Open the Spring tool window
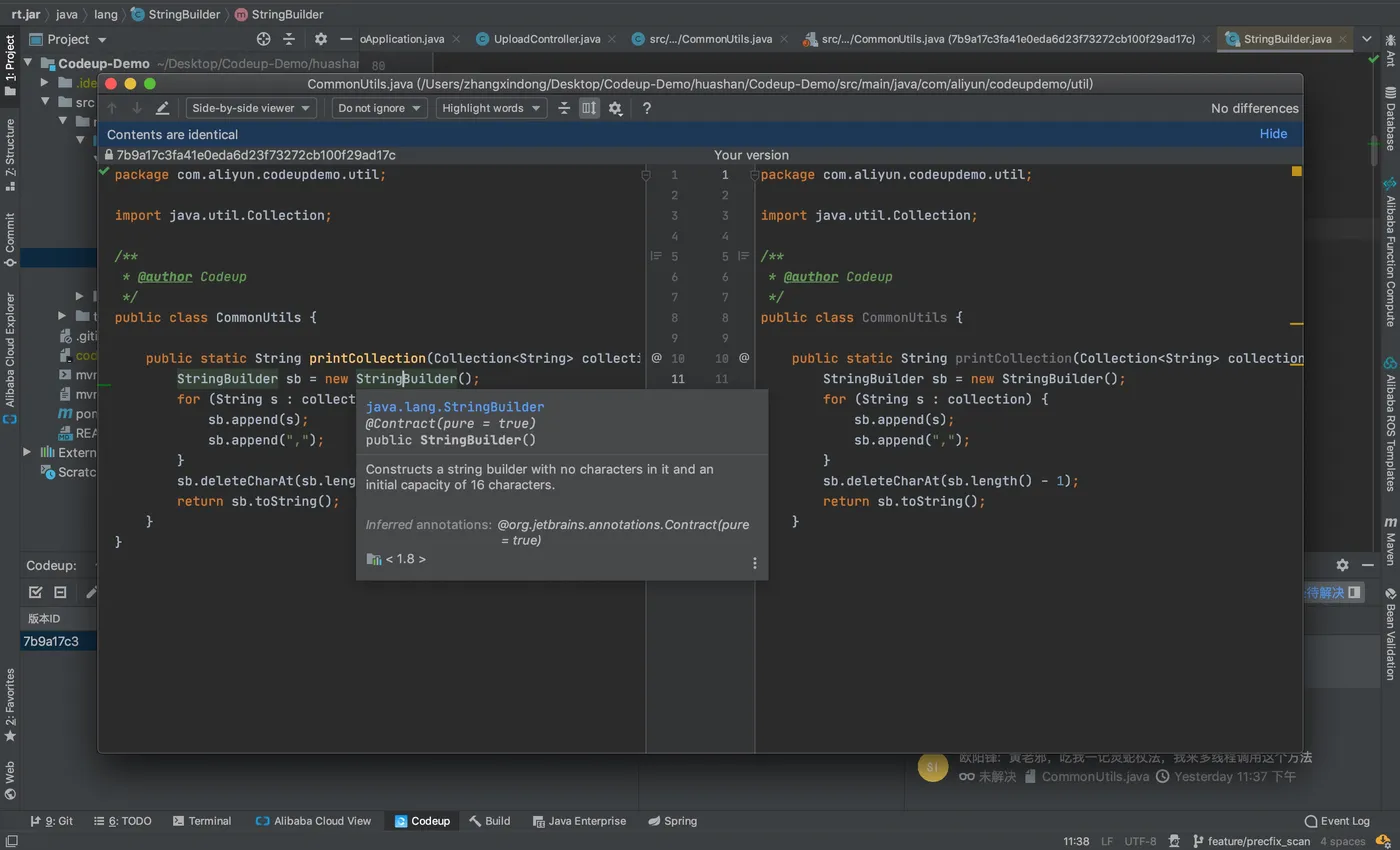Screen dimensions: 1400x850 click(672, 821)
